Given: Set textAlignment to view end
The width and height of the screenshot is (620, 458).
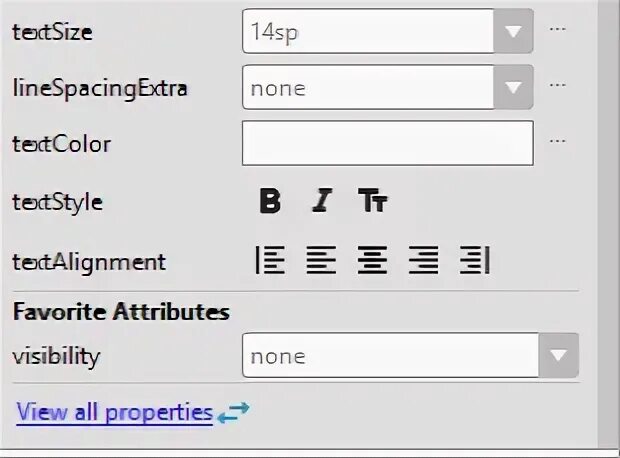Looking at the screenshot, I should pyautogui.click(x=475, y=261).
